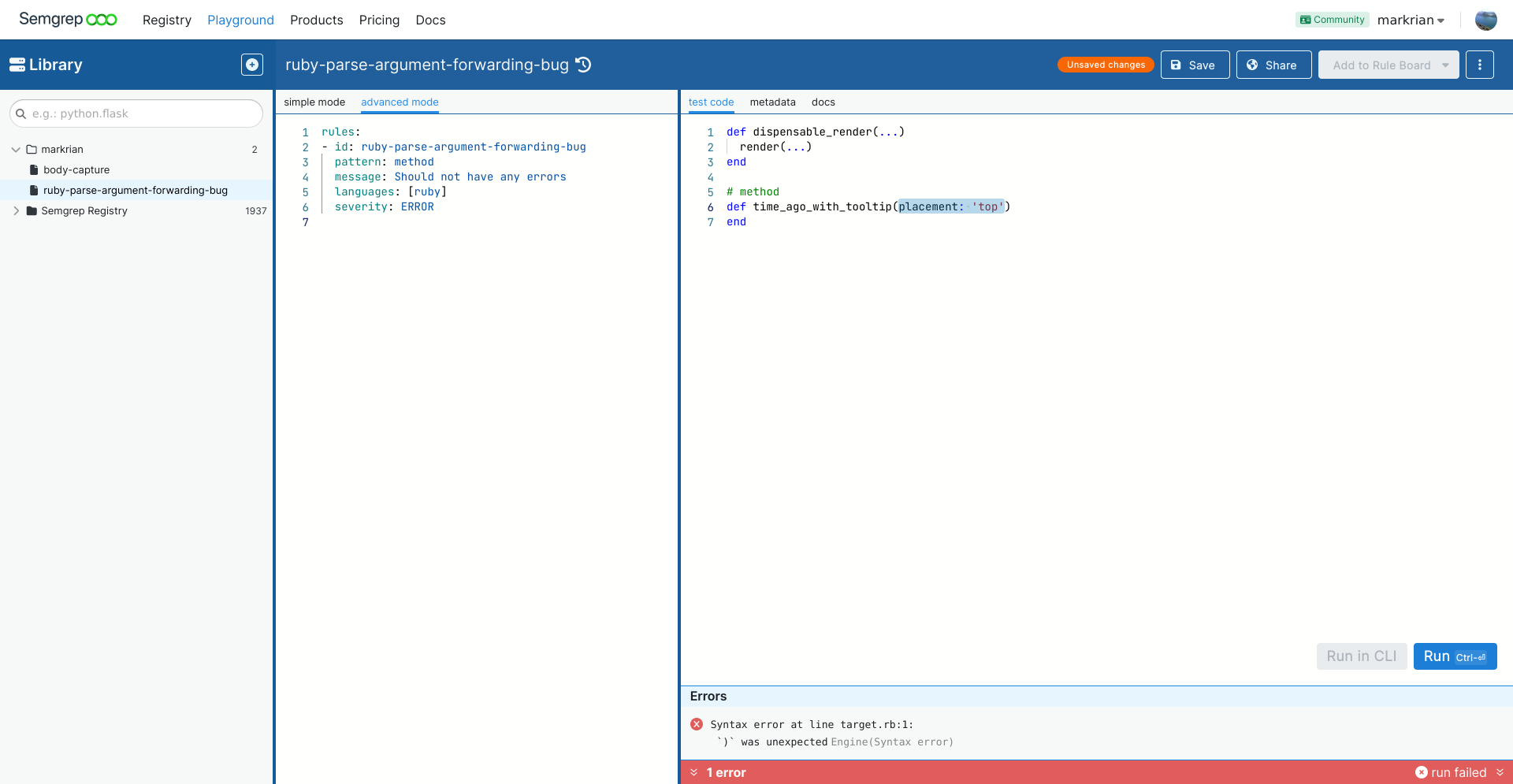This screenshot has height=784, width=1513.
Task: Click the Errors heading
Action: click(708, 696)
